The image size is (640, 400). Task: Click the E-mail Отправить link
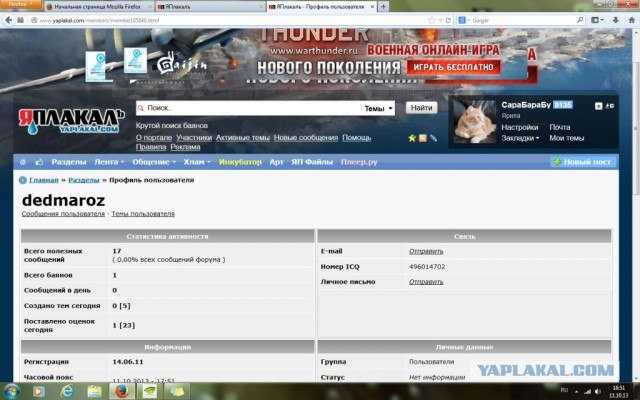tap(426, 251)
